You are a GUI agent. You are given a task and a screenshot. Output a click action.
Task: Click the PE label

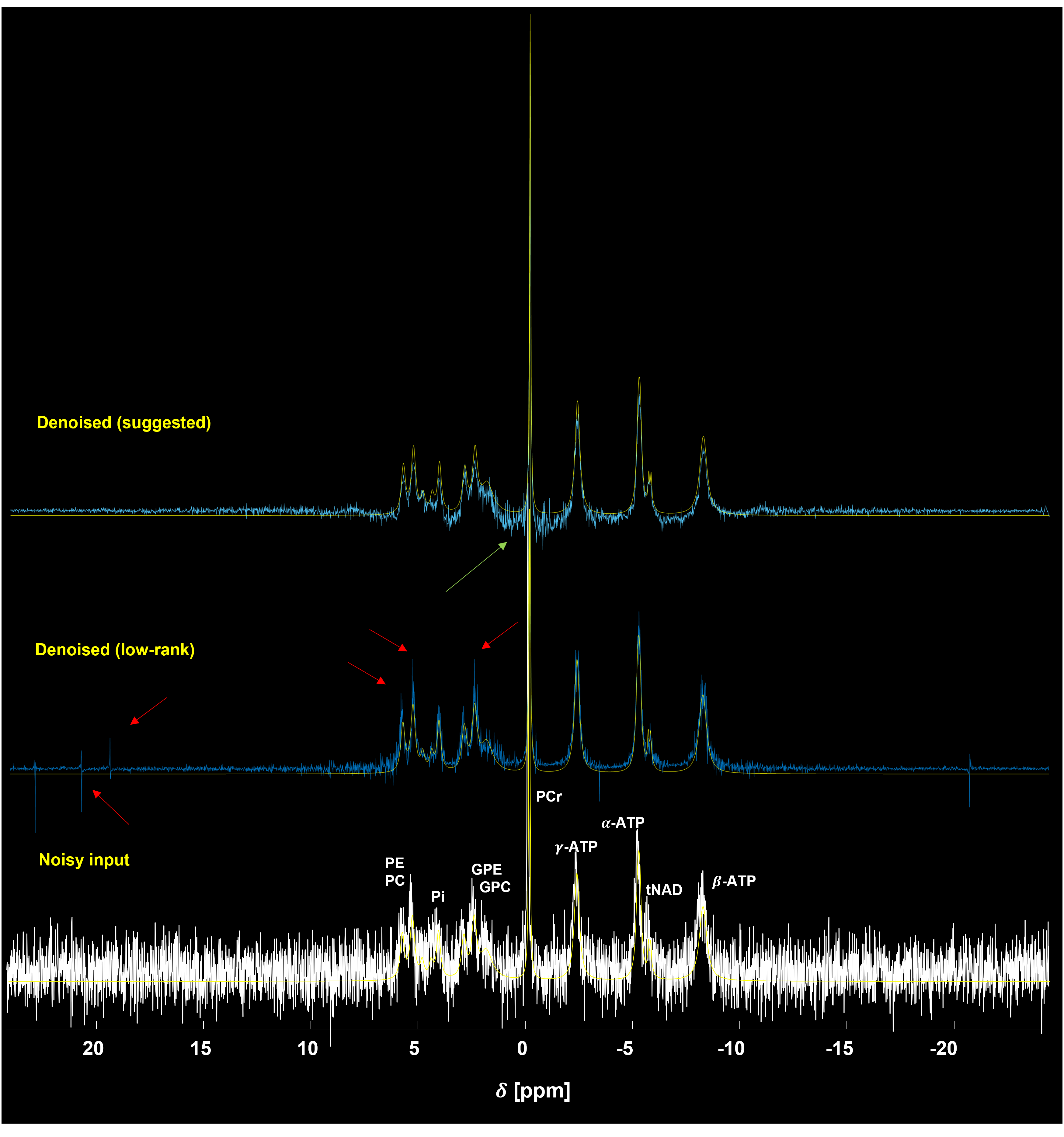394,862
